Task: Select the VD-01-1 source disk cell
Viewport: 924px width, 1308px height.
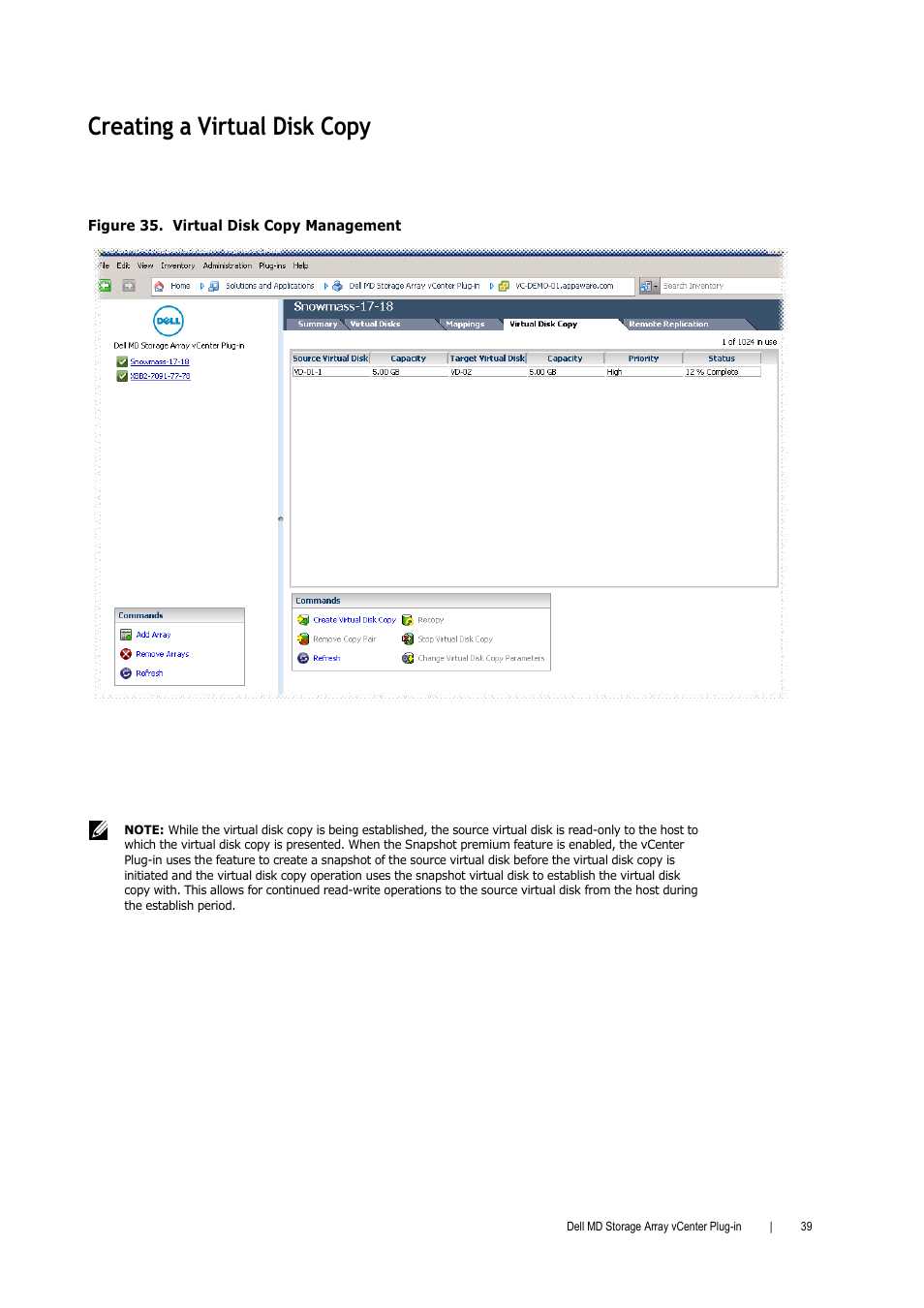Action: point(331,372)
